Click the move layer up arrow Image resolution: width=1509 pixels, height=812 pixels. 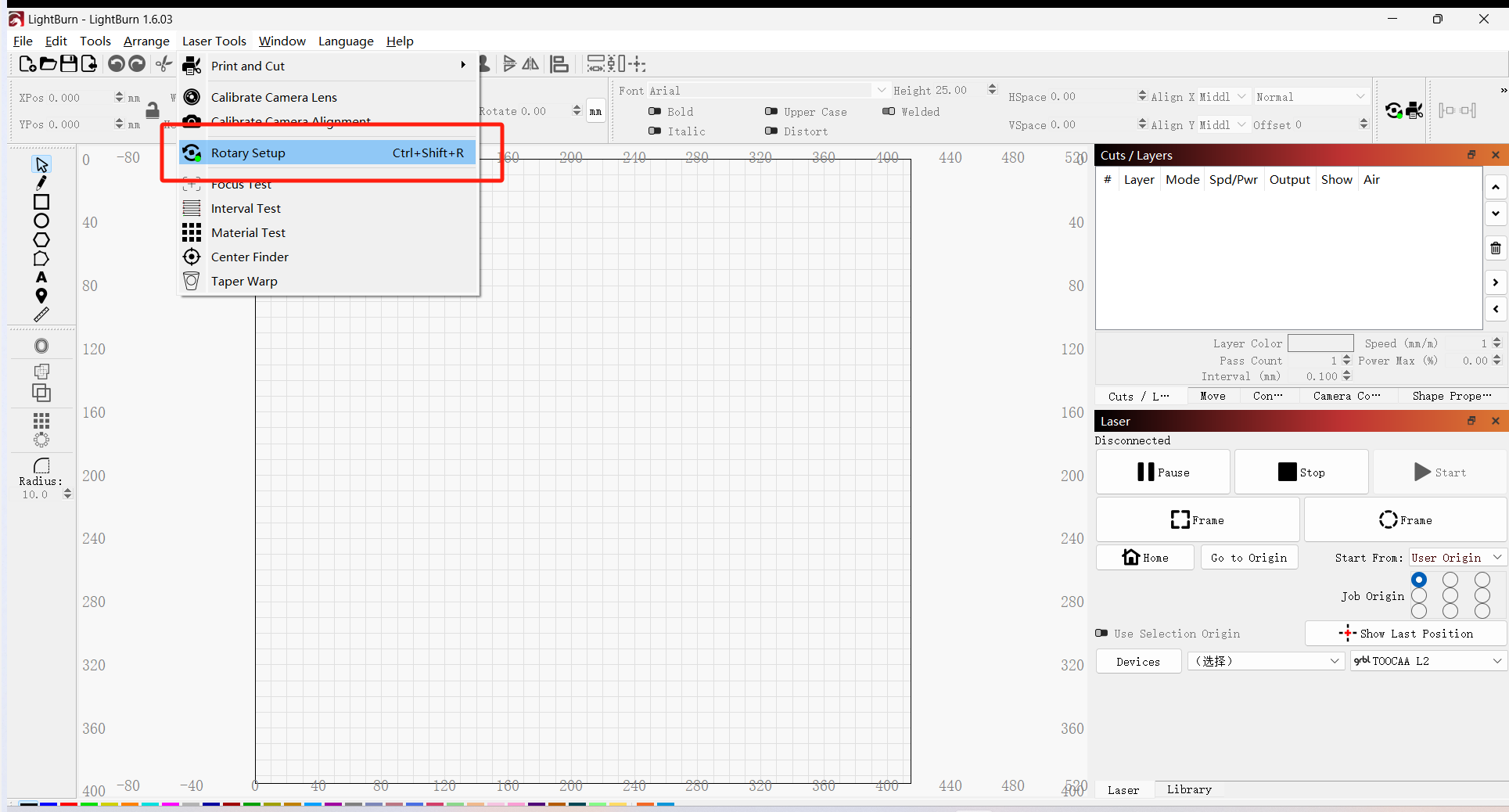point(1496,187)
